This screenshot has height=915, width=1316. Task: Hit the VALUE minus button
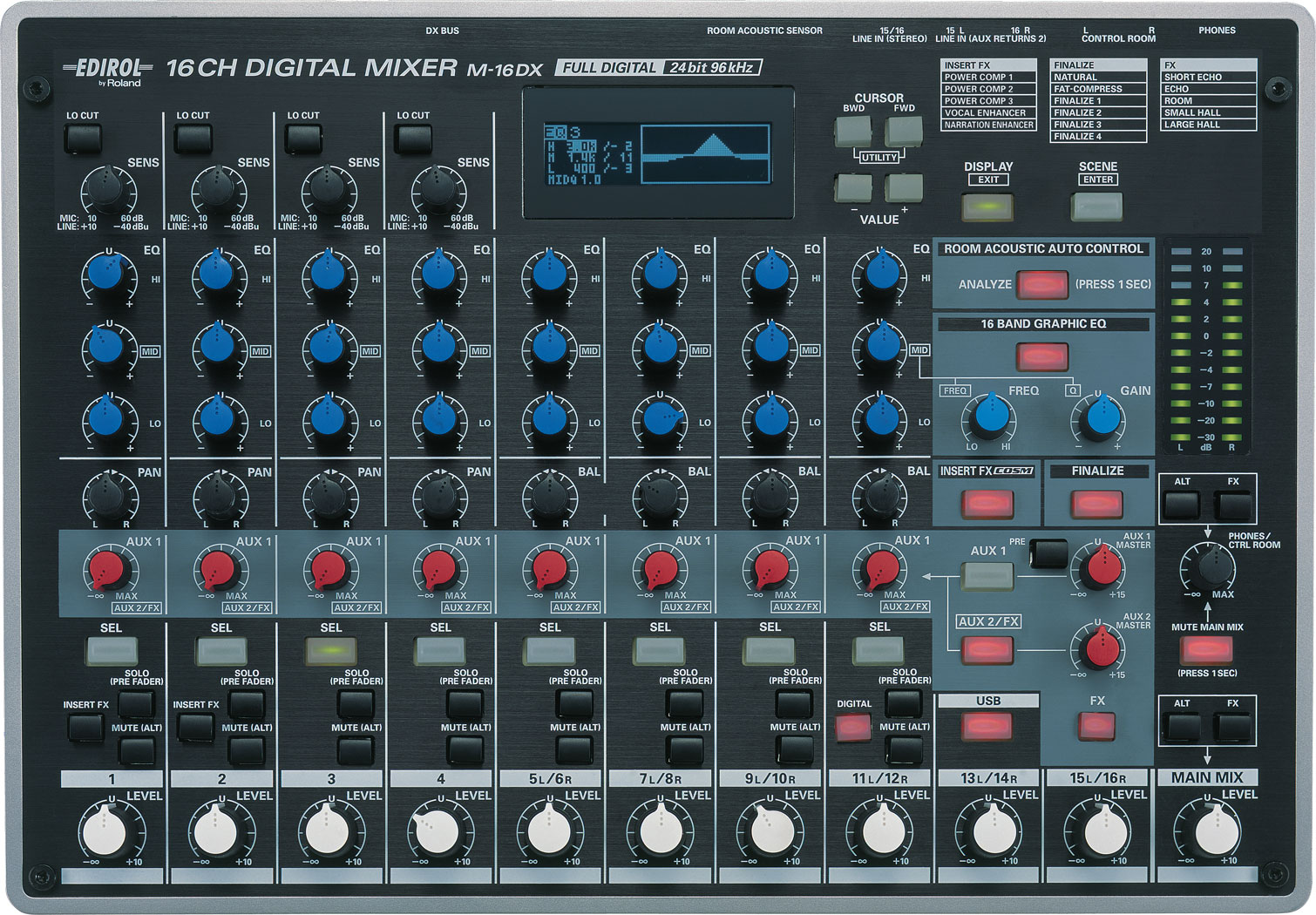coord(852,188)
